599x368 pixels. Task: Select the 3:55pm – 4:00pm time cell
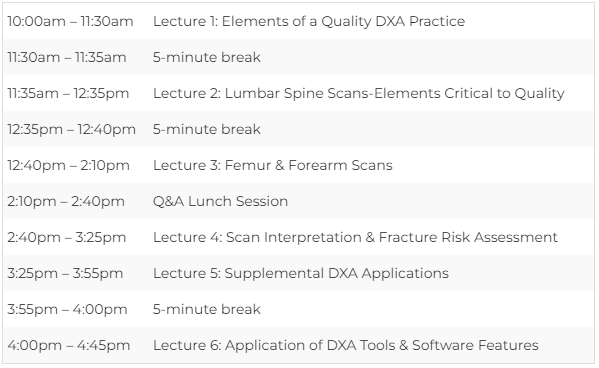67,310
